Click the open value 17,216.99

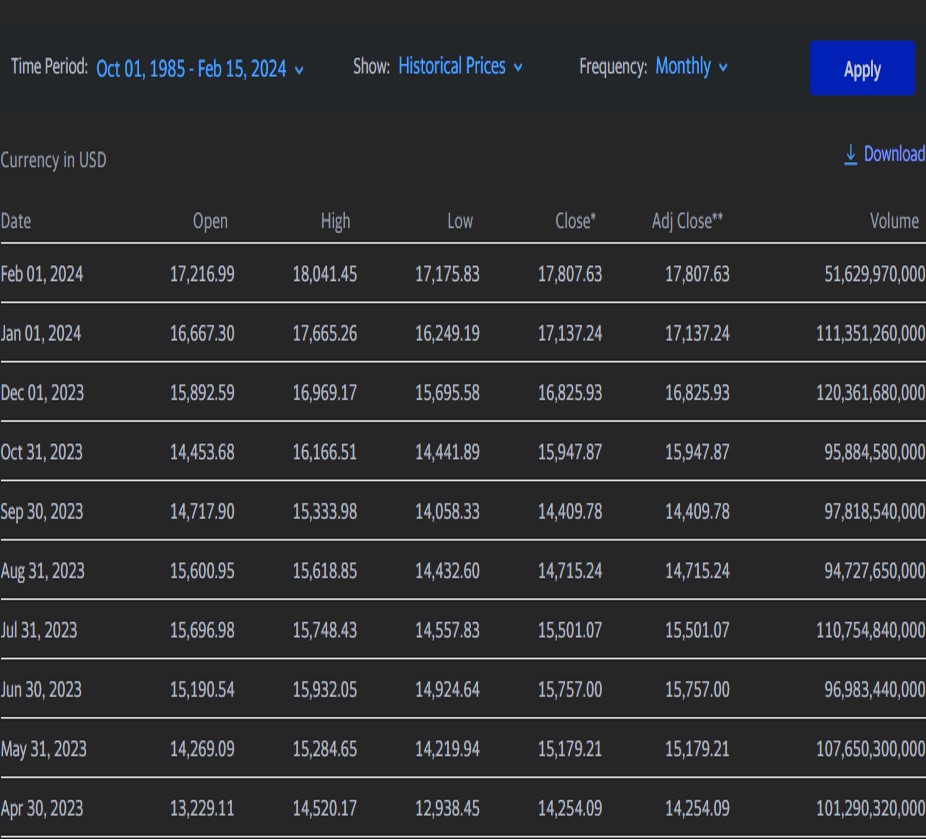tap(202, 274)
